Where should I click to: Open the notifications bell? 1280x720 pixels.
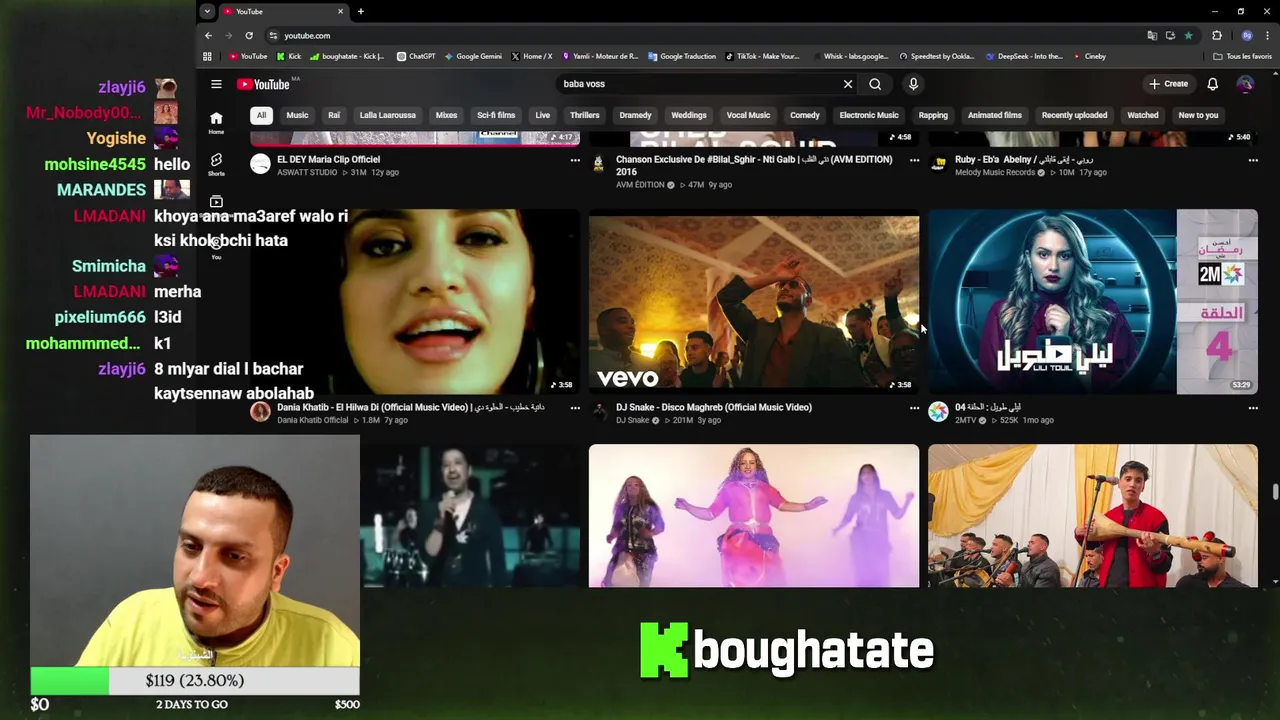coord(1212,84)
